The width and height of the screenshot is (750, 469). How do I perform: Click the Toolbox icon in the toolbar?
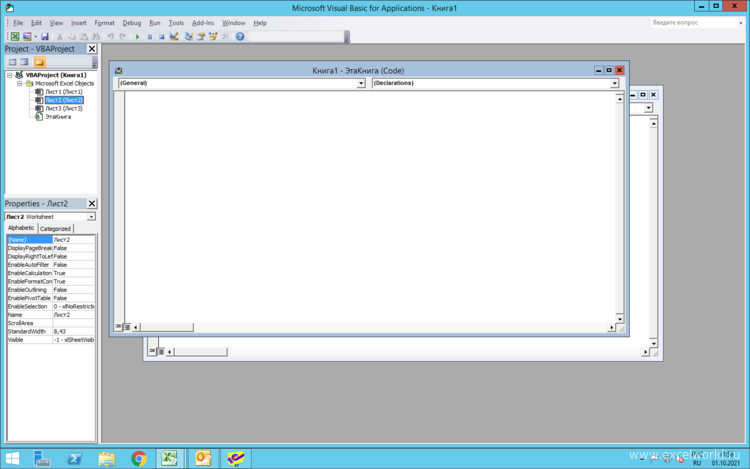[226, 36]
